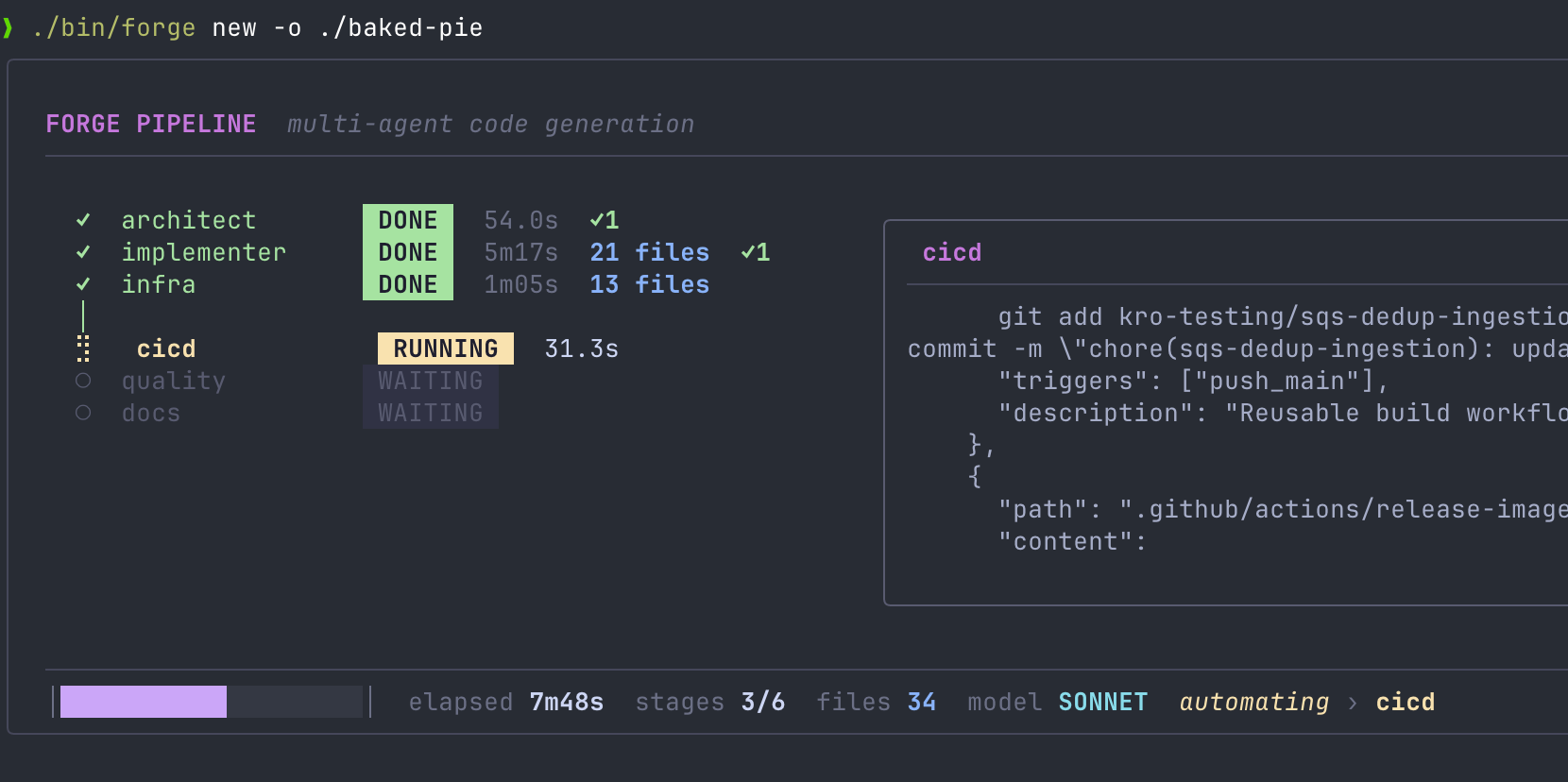This screenshot has height=782, width=1568.
Task: Select the architect stage name
Action: 189,220
